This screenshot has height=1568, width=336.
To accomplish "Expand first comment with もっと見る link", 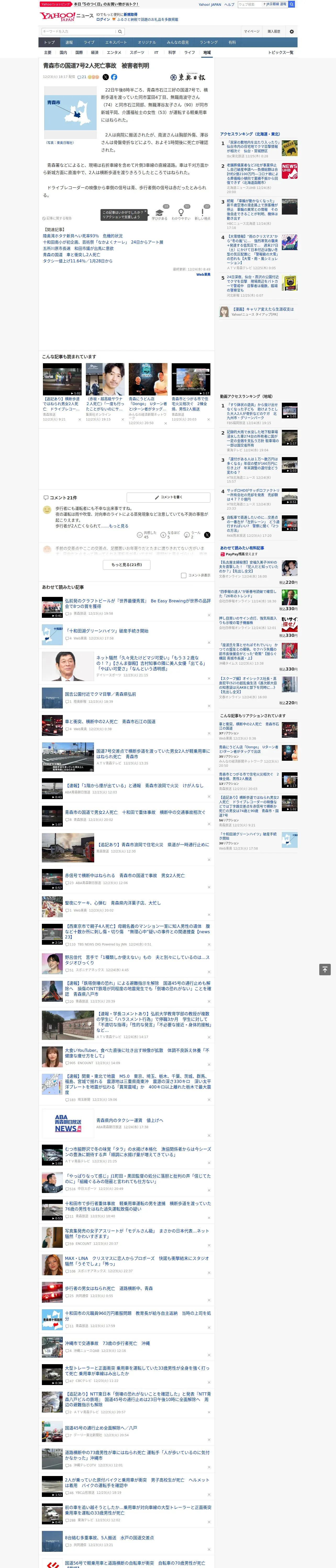I will click(x=118, y=526).
